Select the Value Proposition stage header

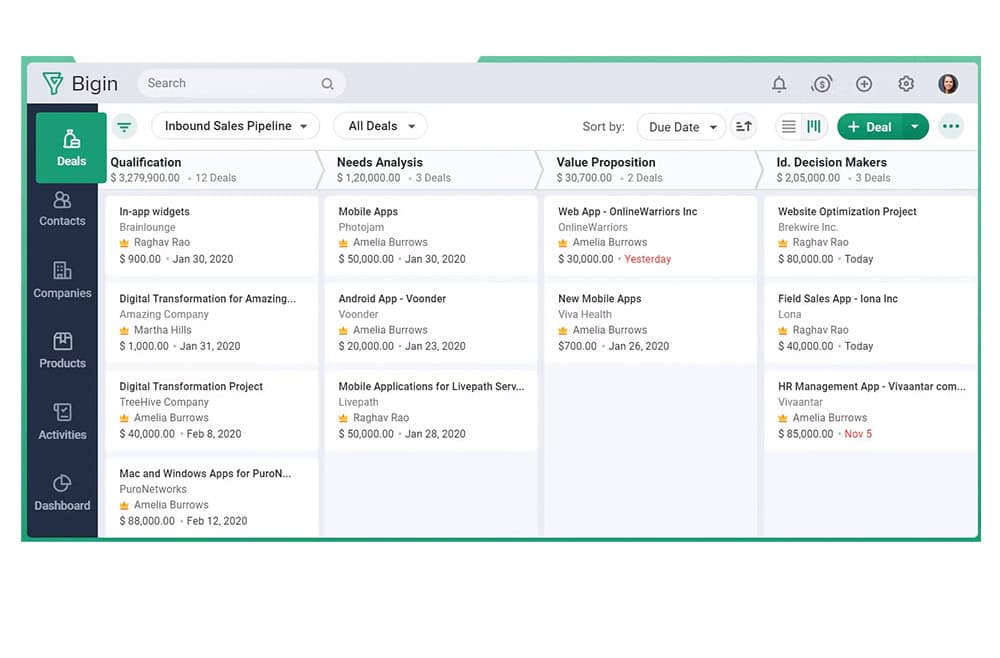[x=651, y=170]
